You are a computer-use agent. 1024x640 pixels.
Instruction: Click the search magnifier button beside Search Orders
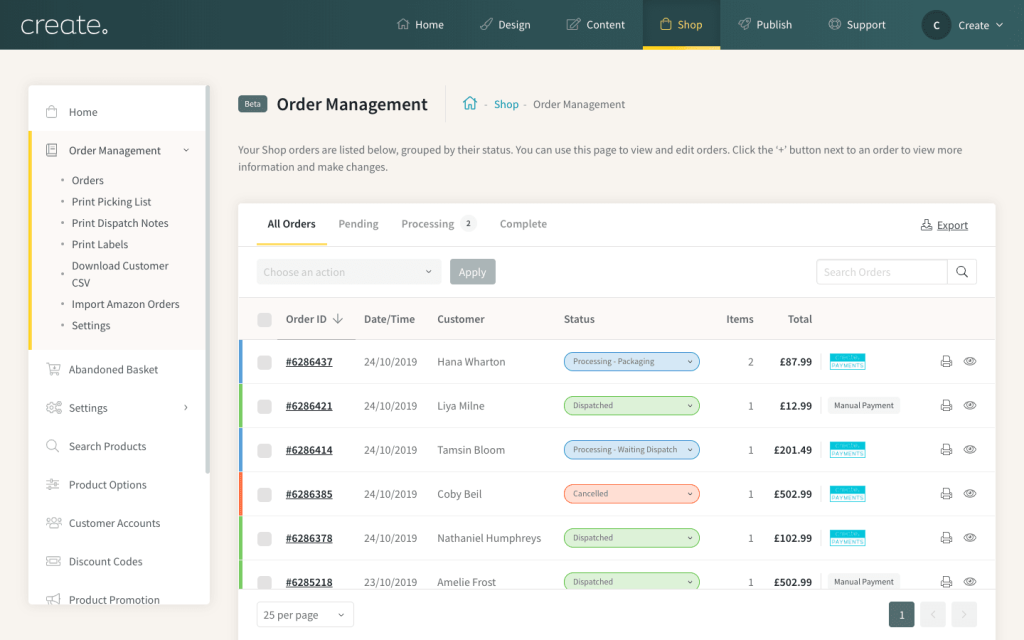point(962,272)
